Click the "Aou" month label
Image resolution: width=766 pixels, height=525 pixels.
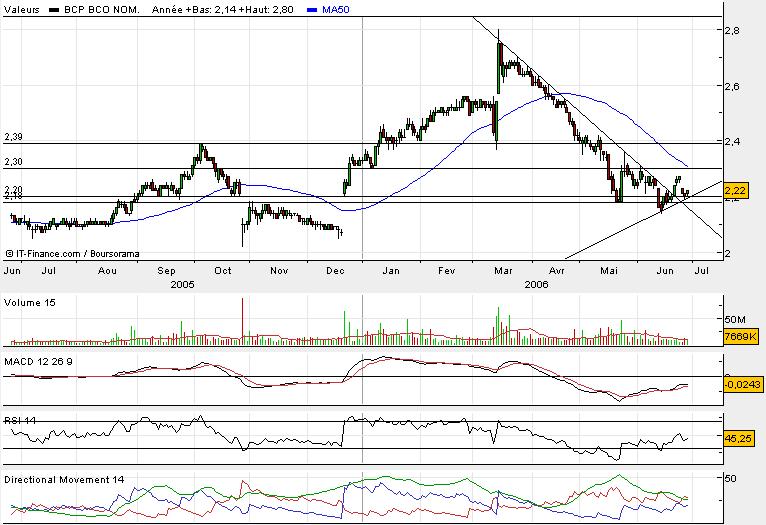pos(107,271)
